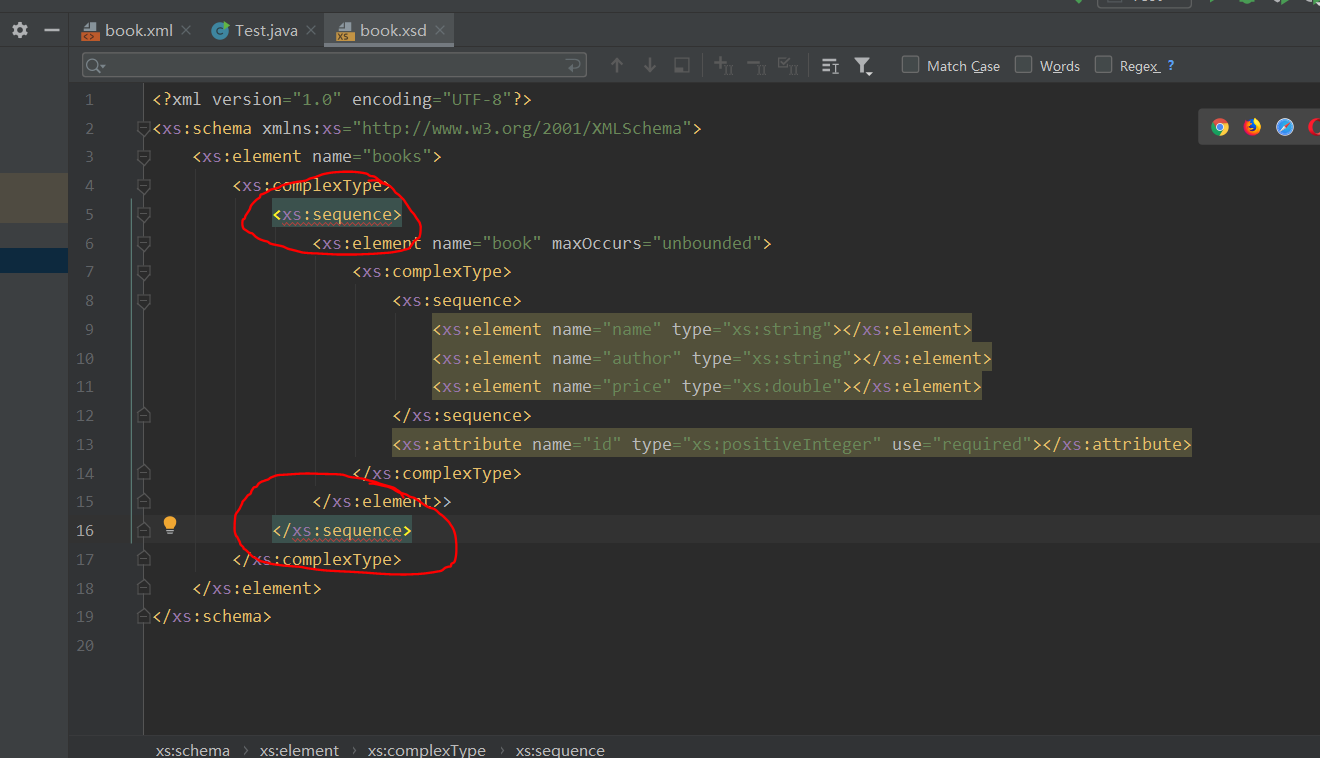Enable Regex checkbox
Image resolution: width=1320 pixels, height=758 pixels.
click(x=1103, y=65)
